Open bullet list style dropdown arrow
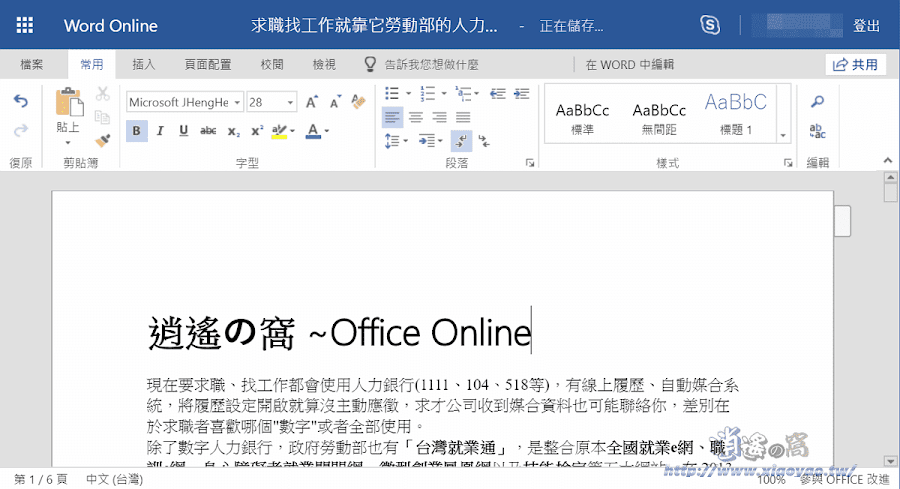The image size is (900, 489). (x=408, y=94)
